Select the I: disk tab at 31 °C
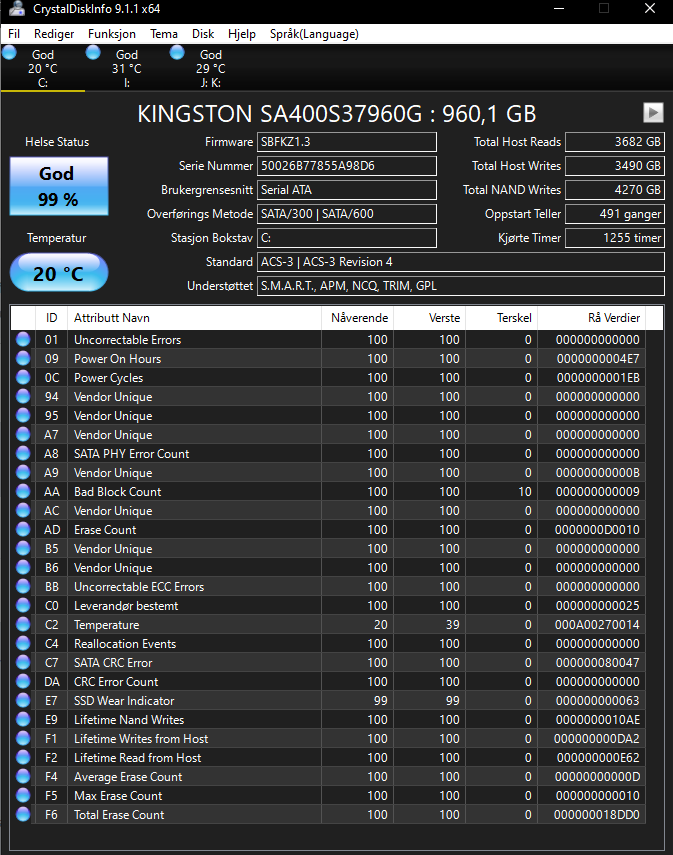Screen dimensions: 673x855 pyautogui.click(x=127, y=68)
